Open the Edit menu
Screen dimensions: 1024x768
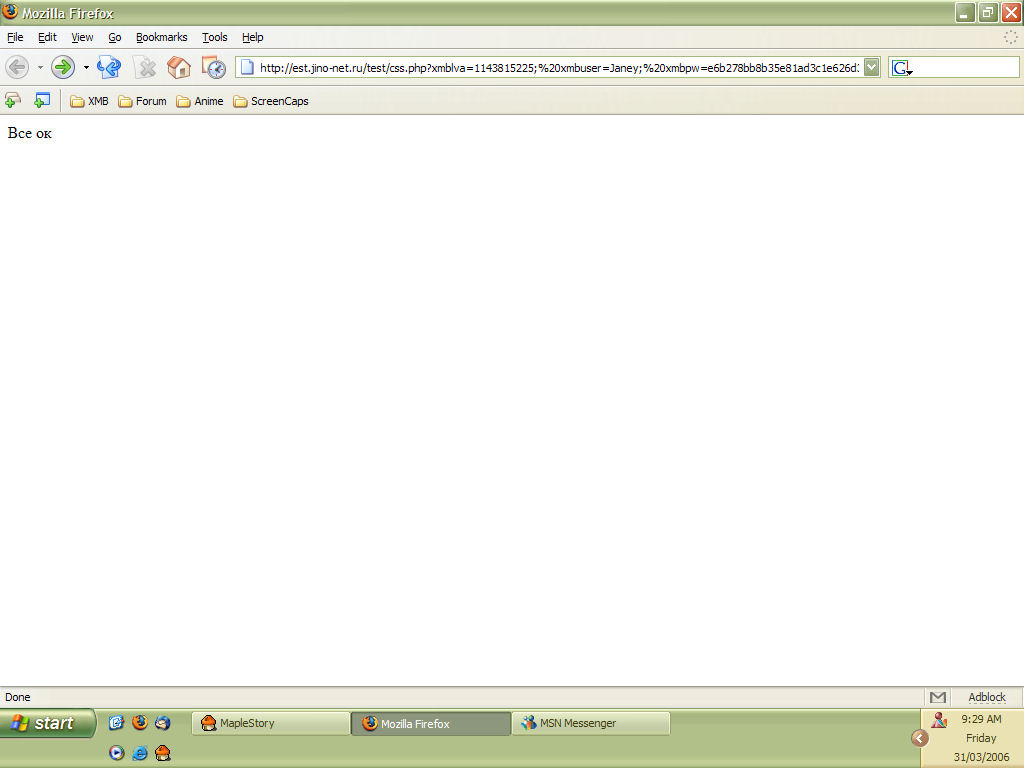47,37
